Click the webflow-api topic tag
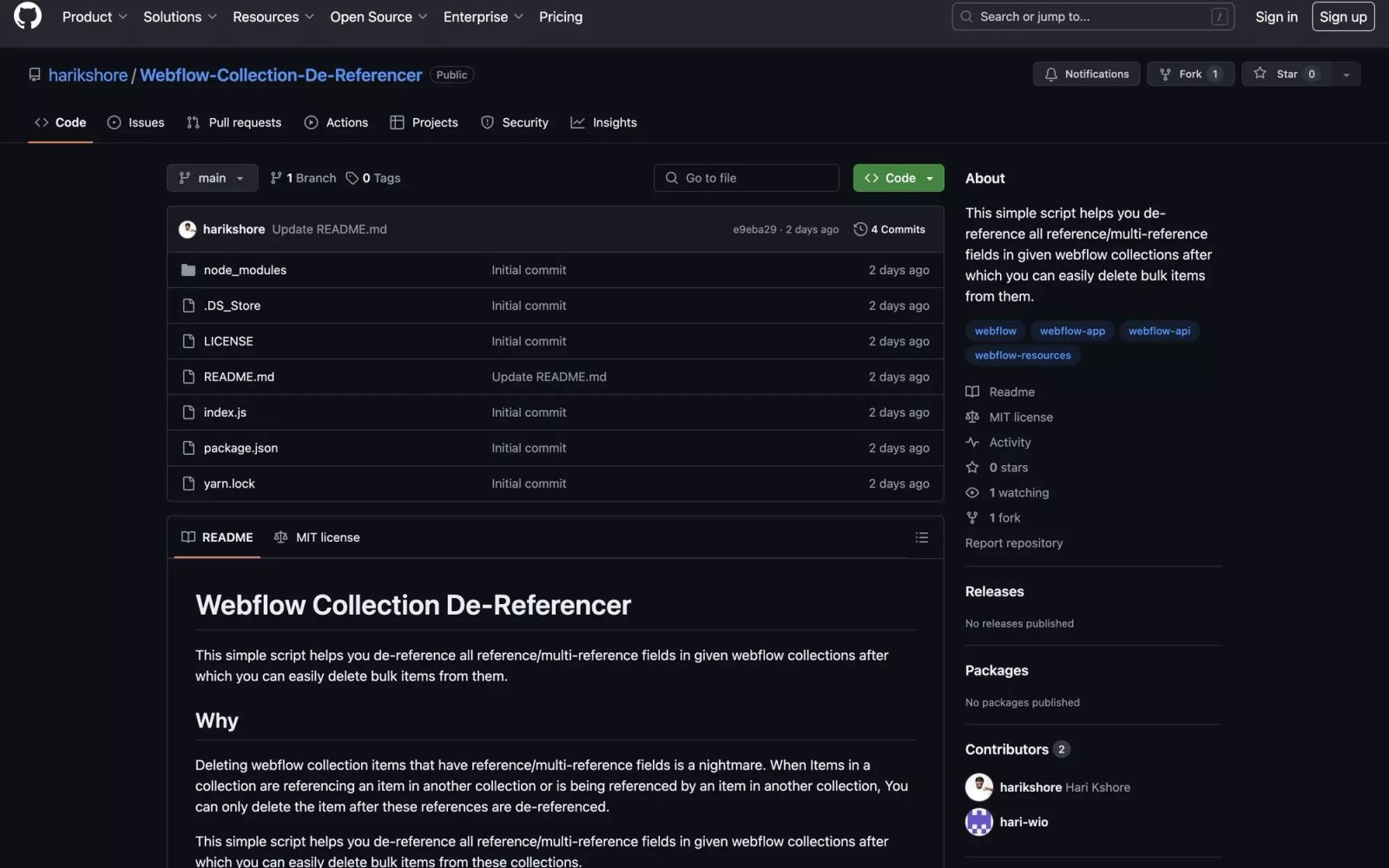Viewport: 1389px width, 868px height. pyautogui.click(x=1159, y=331)
